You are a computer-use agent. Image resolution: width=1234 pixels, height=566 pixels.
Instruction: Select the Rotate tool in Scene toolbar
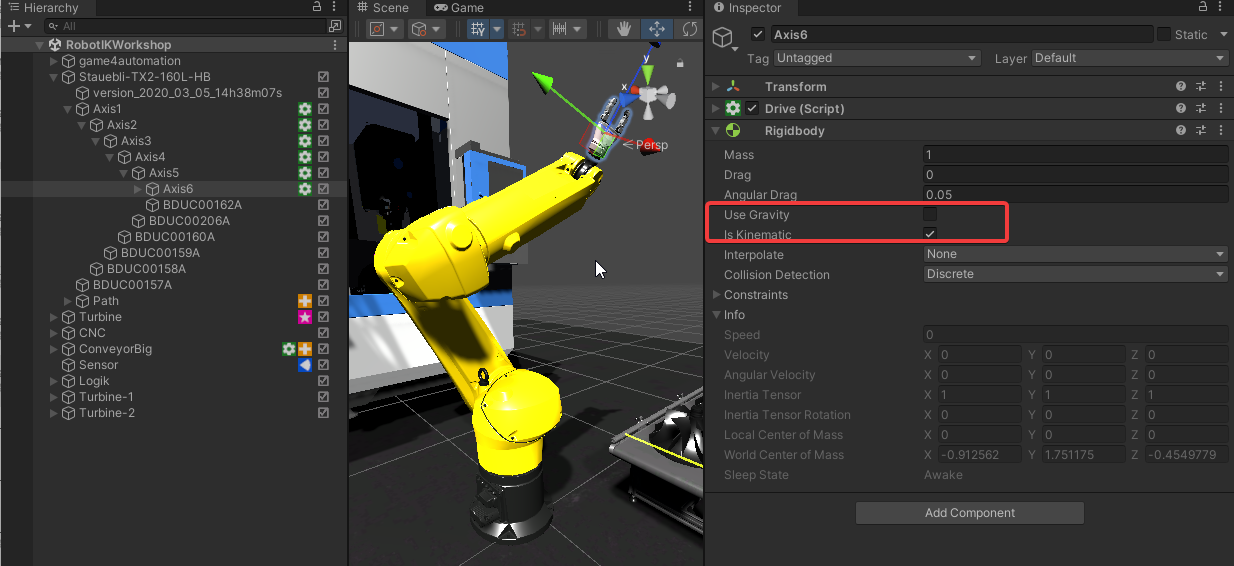click(x=690, y=29)
